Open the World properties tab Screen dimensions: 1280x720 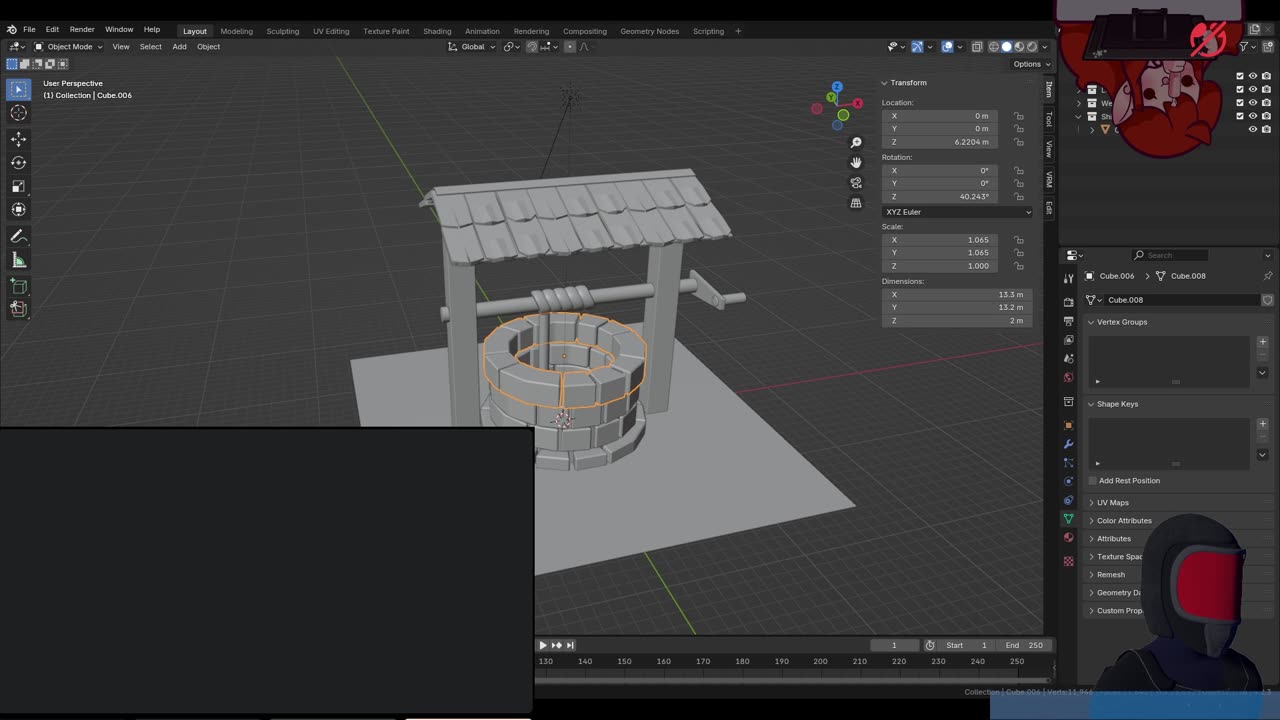(x=1068, y=377)
